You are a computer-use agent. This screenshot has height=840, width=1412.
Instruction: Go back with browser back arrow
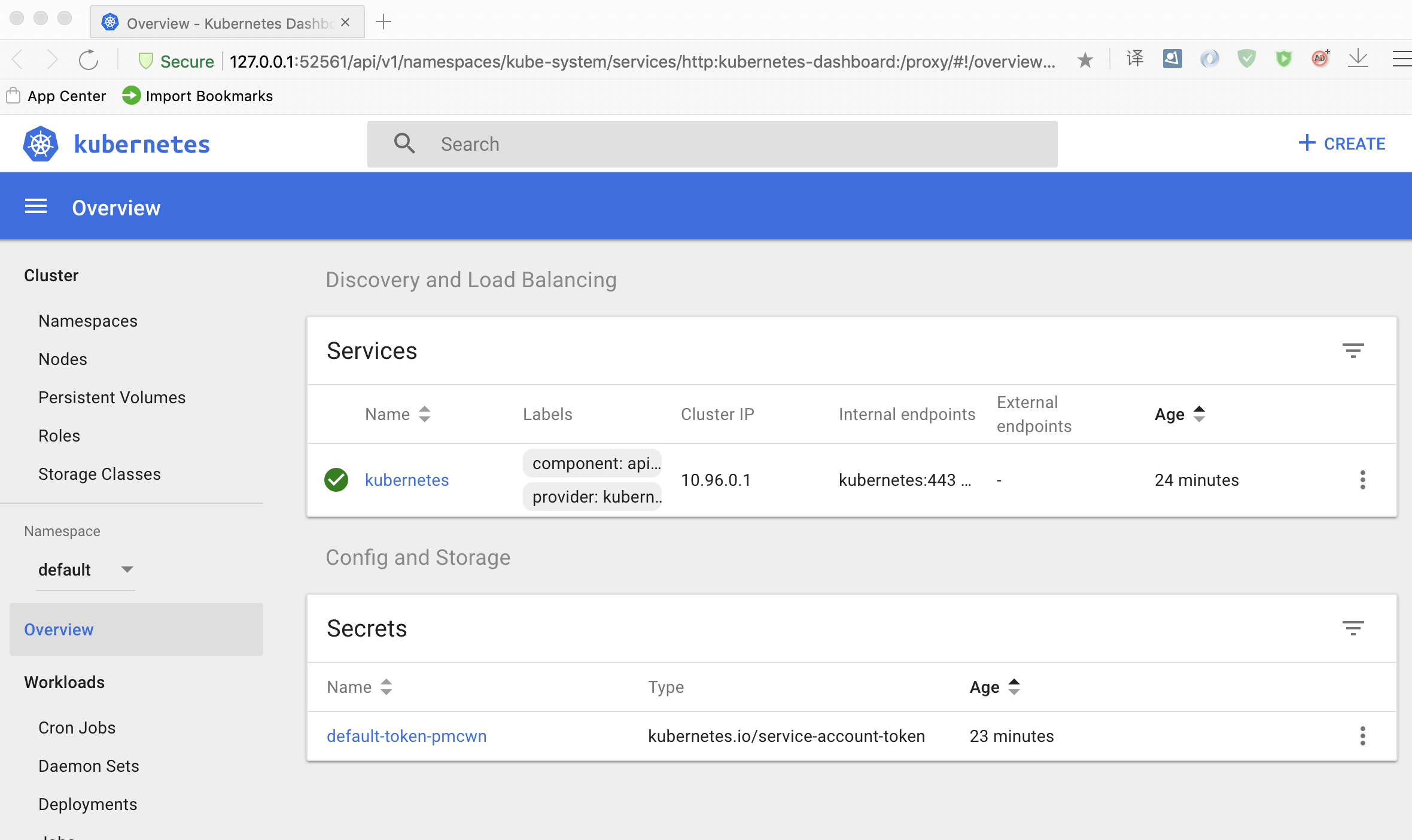(x=18, y=60)
